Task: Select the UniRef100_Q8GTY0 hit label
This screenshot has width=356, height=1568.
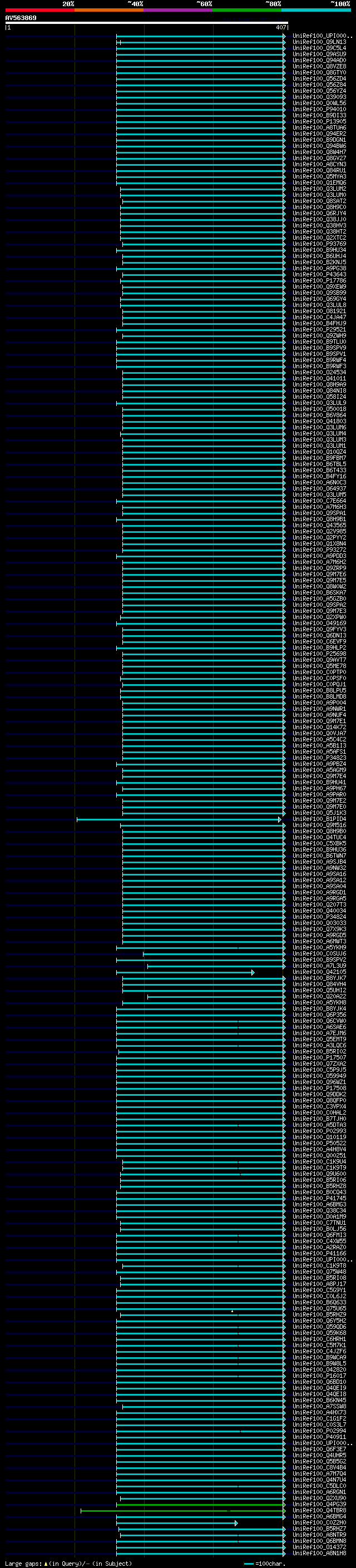Action: pos(319,72)
